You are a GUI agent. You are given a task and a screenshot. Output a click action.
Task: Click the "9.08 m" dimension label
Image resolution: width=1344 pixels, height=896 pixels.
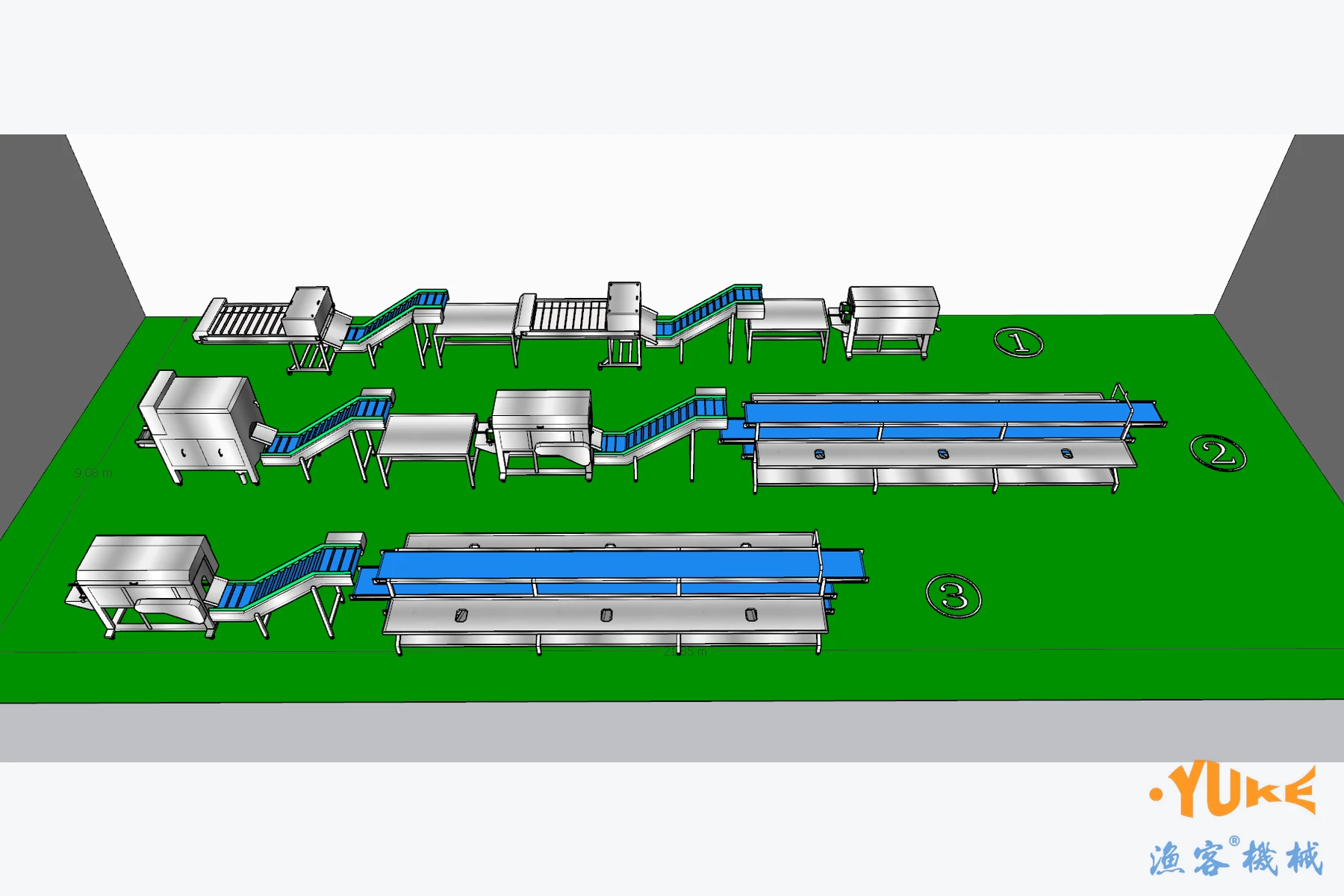tap(93, 473)
